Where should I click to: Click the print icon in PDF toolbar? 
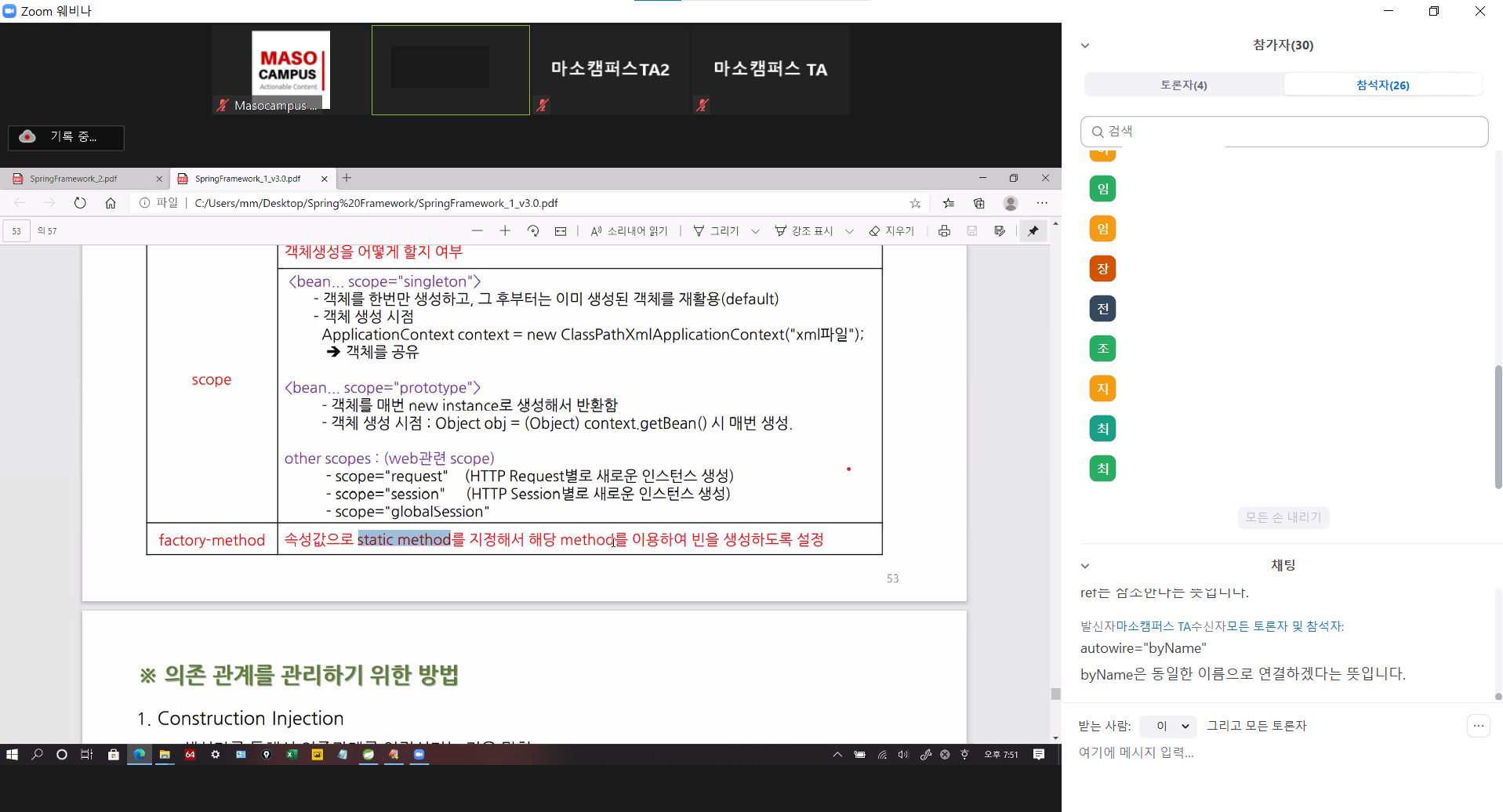click(x=944, y=231)
